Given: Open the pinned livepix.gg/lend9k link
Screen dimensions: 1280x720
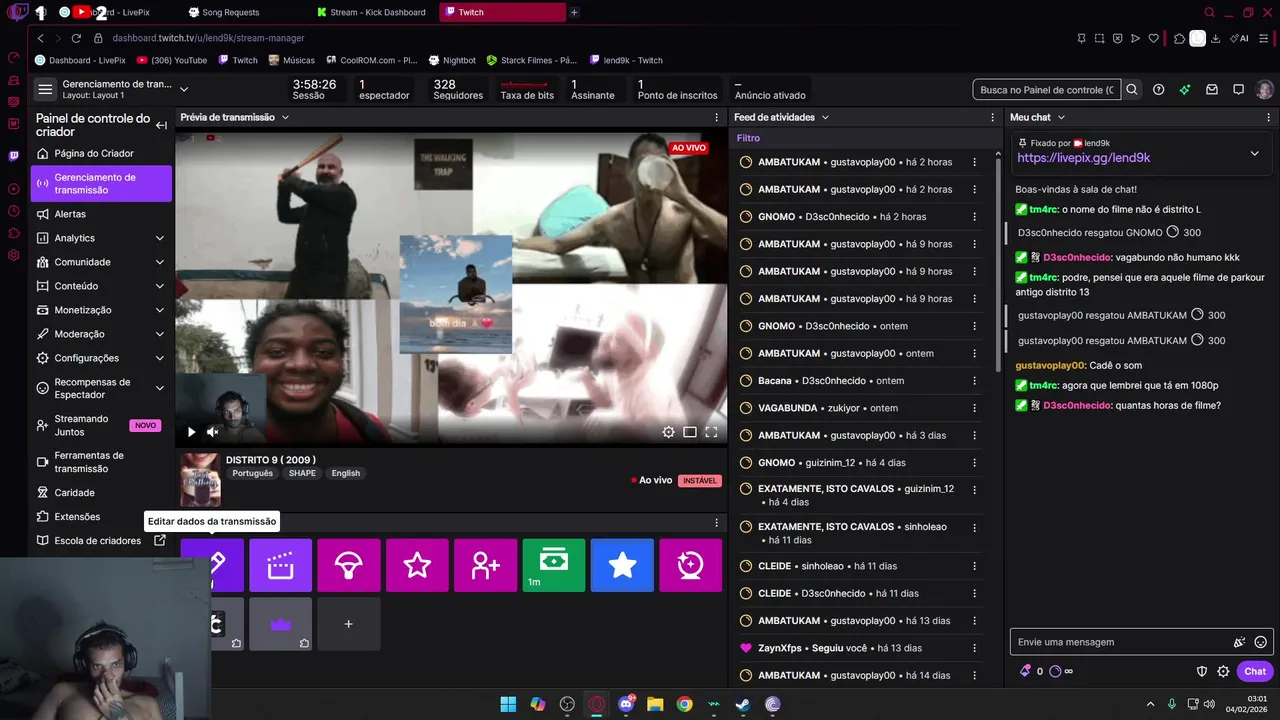Looking at the screenshot, I should point(1084,158).
